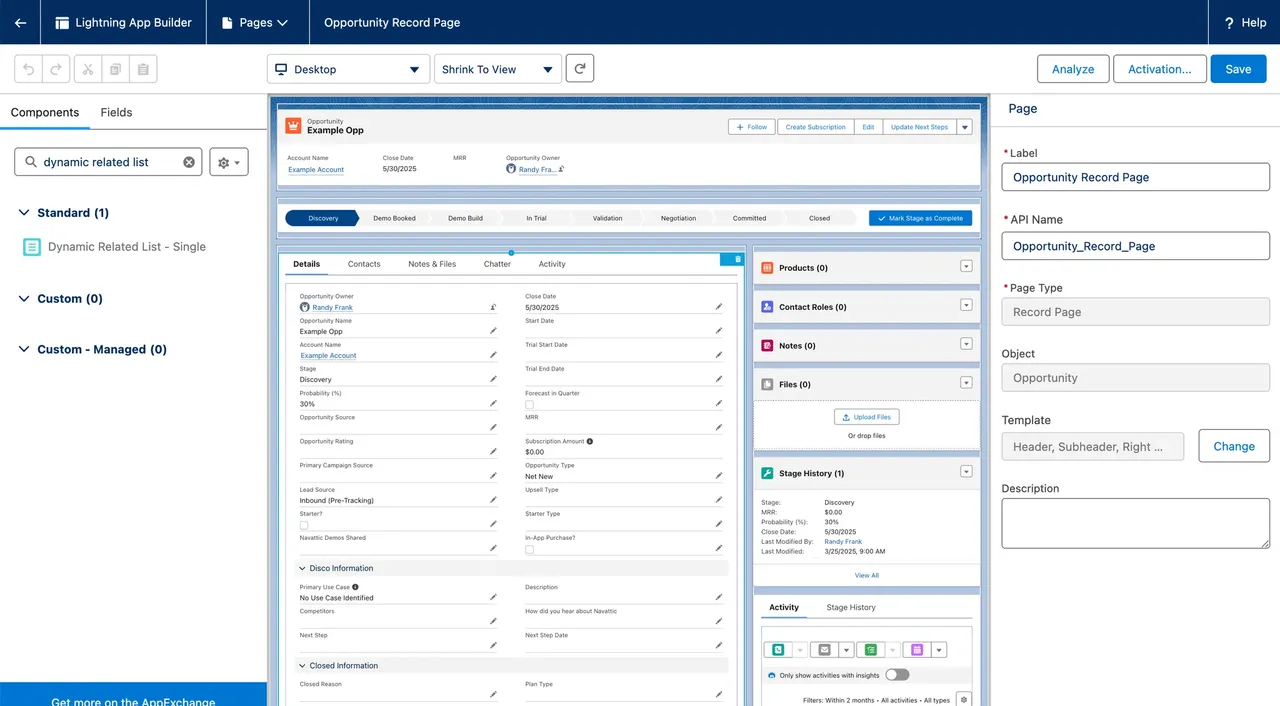Viewport: 1280px width, 706px height.
Task: Click the Help question mark icon
Action: pyautogui.click(x=1228, y=22)
